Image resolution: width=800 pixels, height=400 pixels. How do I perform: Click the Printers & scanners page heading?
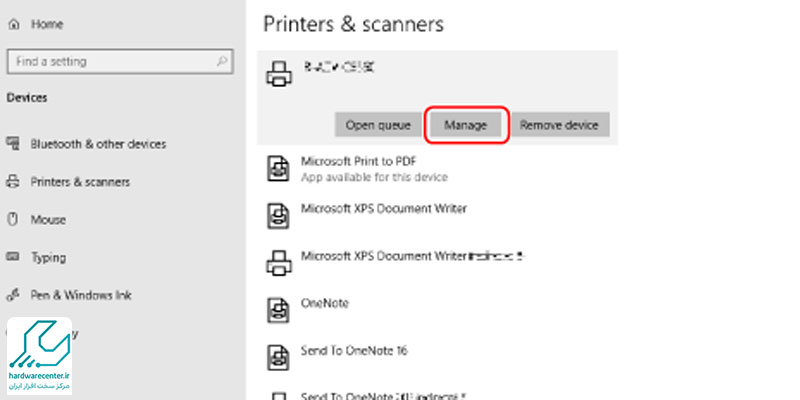(354, 24)
